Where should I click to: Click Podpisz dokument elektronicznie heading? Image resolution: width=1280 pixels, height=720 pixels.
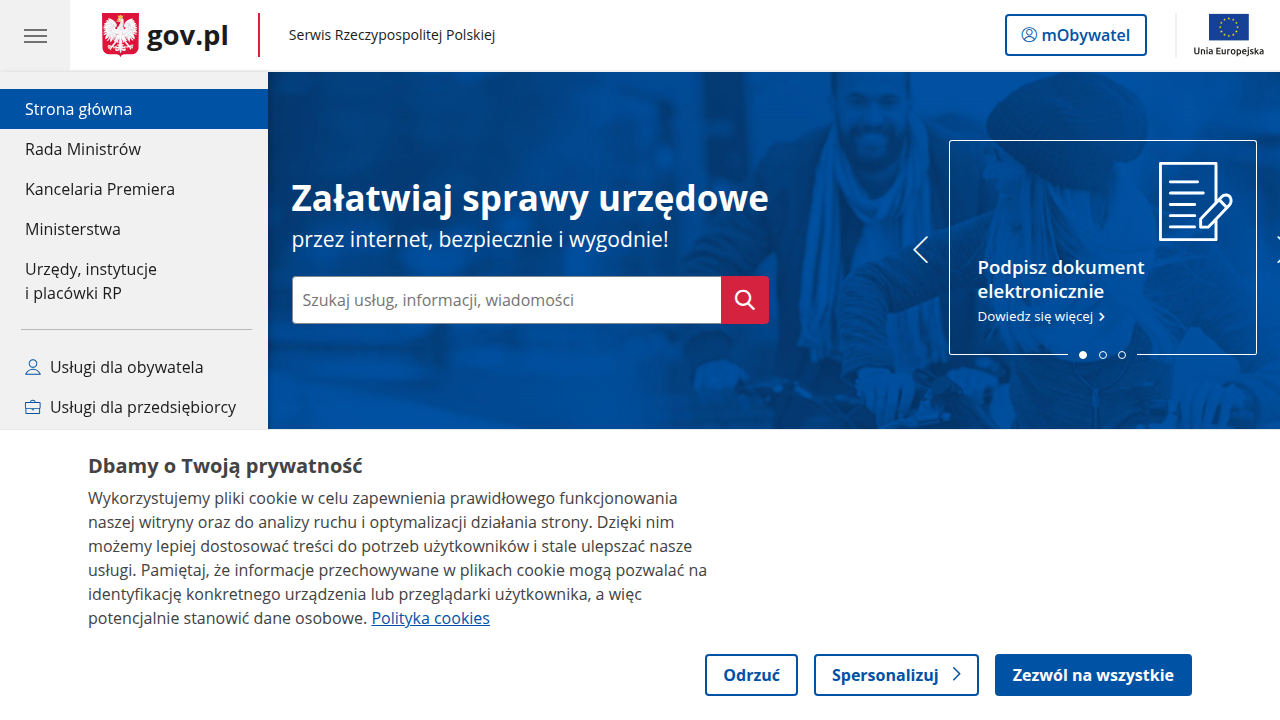(1061, 279)
